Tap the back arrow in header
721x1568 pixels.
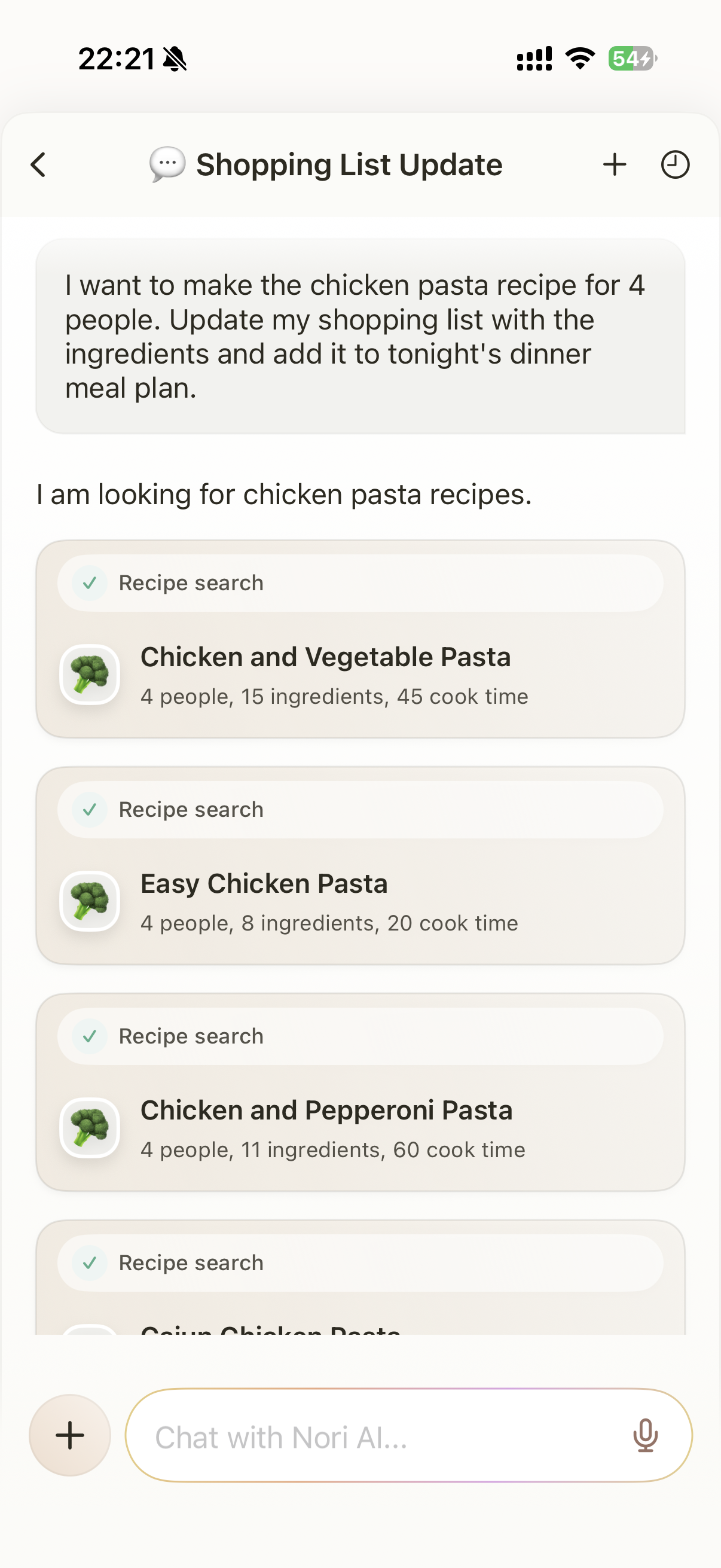[38, 164]
